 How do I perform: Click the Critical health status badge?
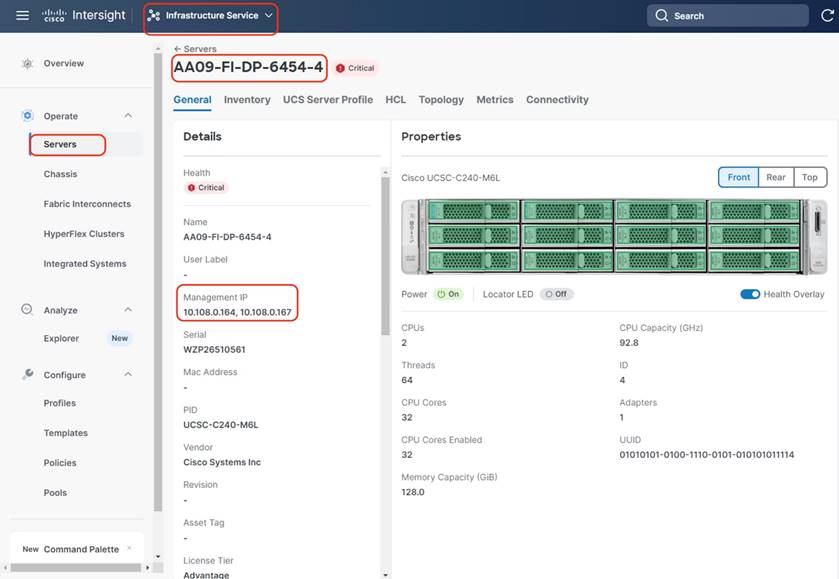(x=206, y=187)
